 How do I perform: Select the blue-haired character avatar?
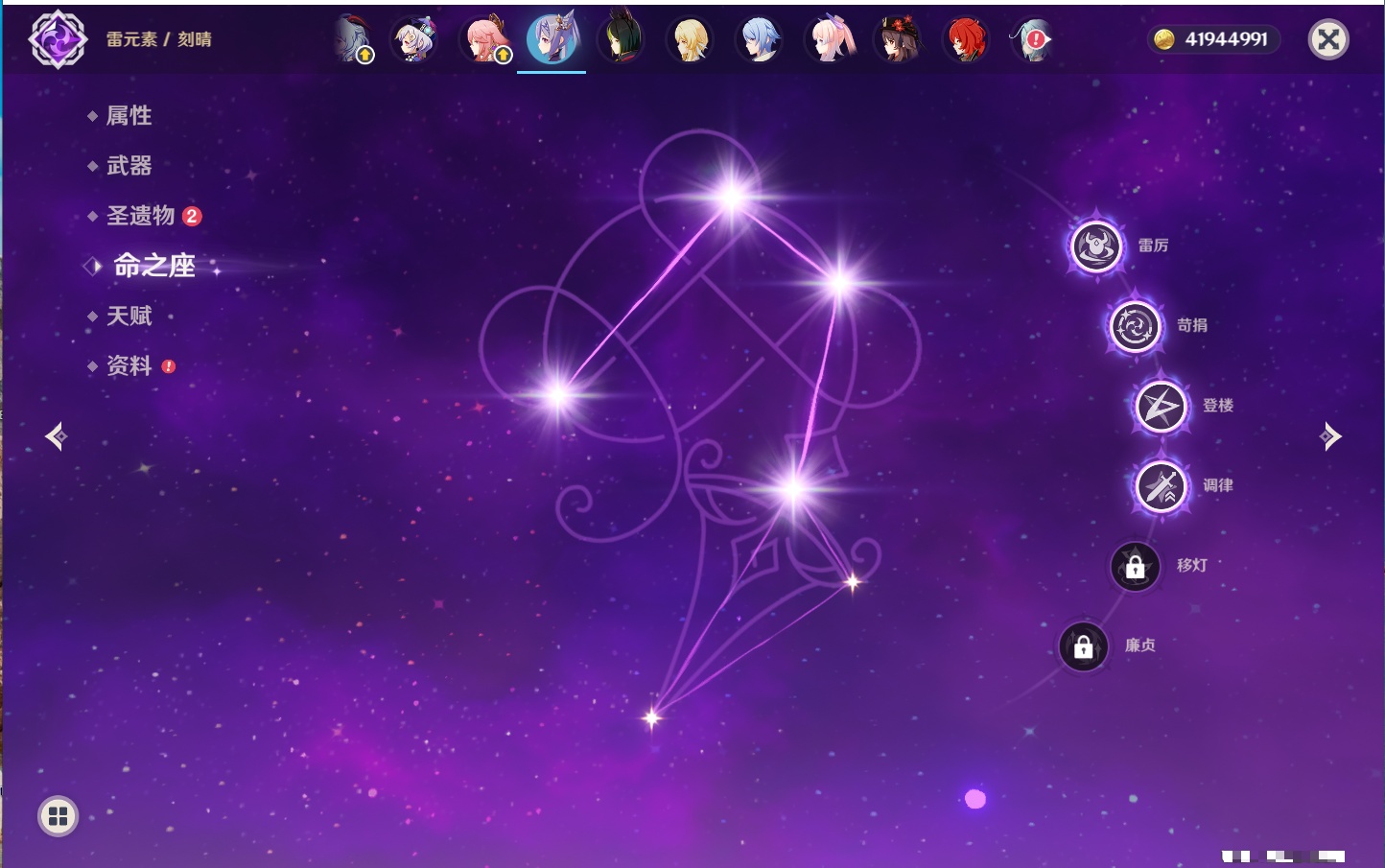759,39
